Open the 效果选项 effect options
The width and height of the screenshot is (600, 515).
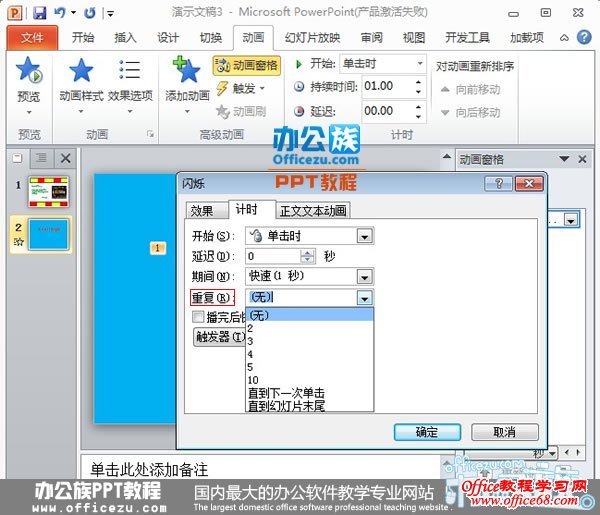[130, 85]
